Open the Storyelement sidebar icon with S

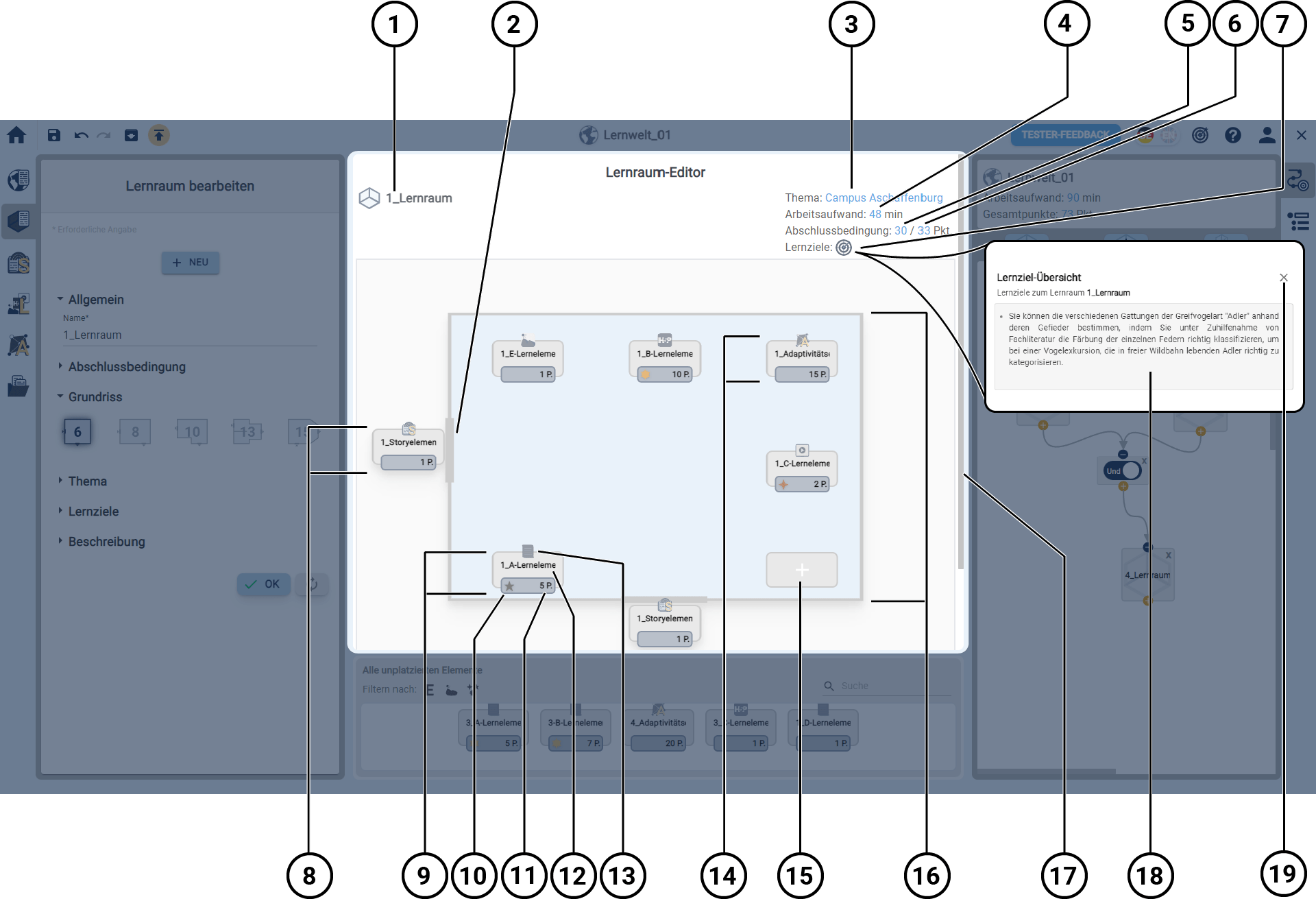(x=19, y=263)
